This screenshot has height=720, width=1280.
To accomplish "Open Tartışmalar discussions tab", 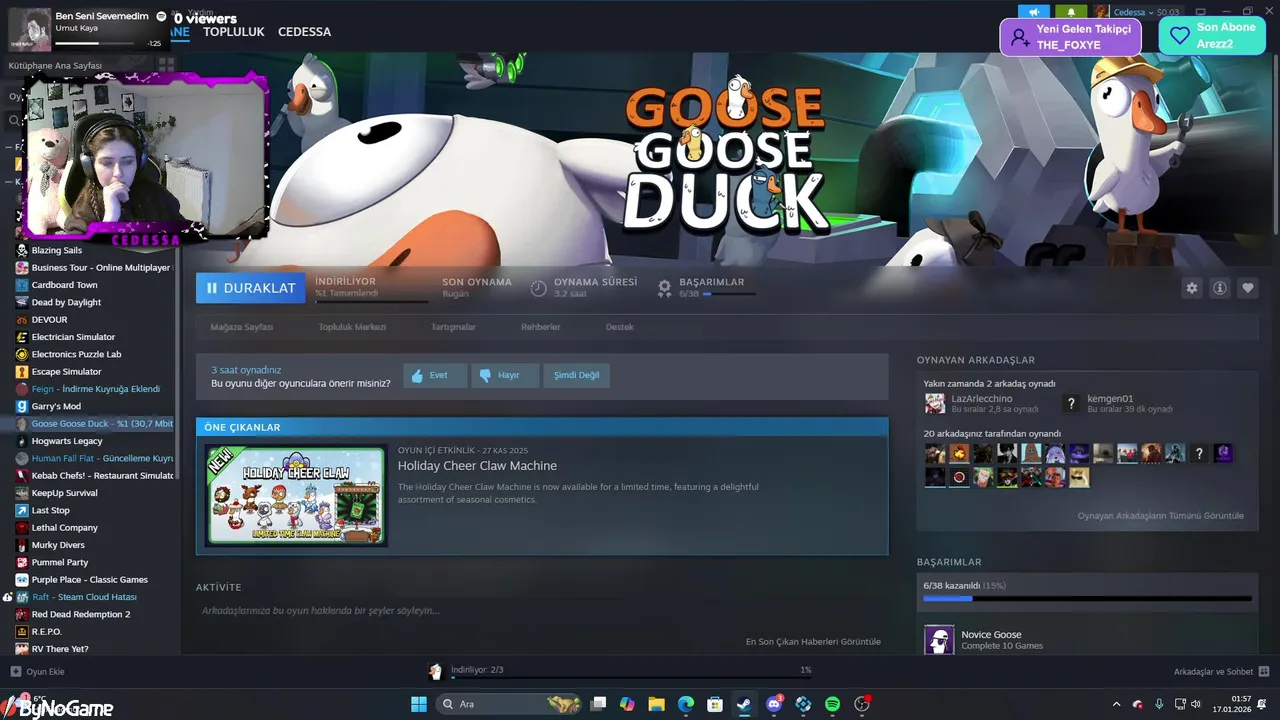I will (453, 327).
